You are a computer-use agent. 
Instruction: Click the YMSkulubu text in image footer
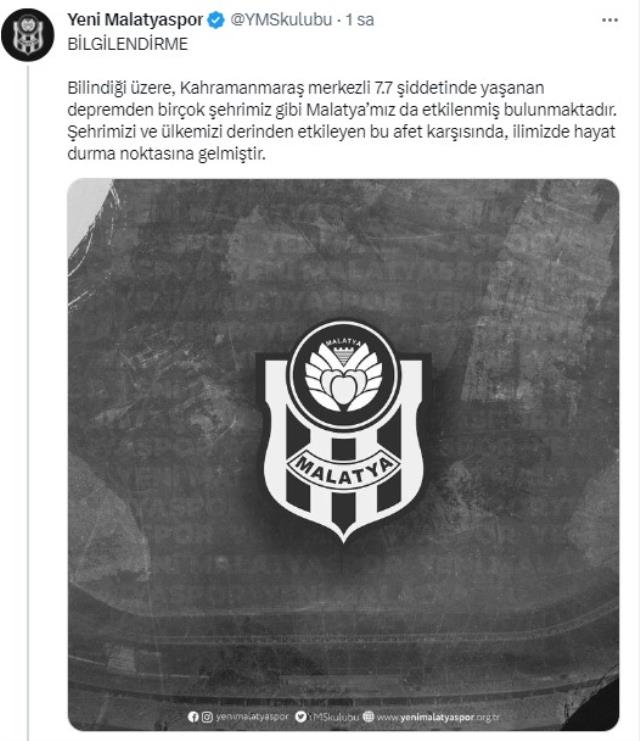pyautogui.click(x=333, y=717)
